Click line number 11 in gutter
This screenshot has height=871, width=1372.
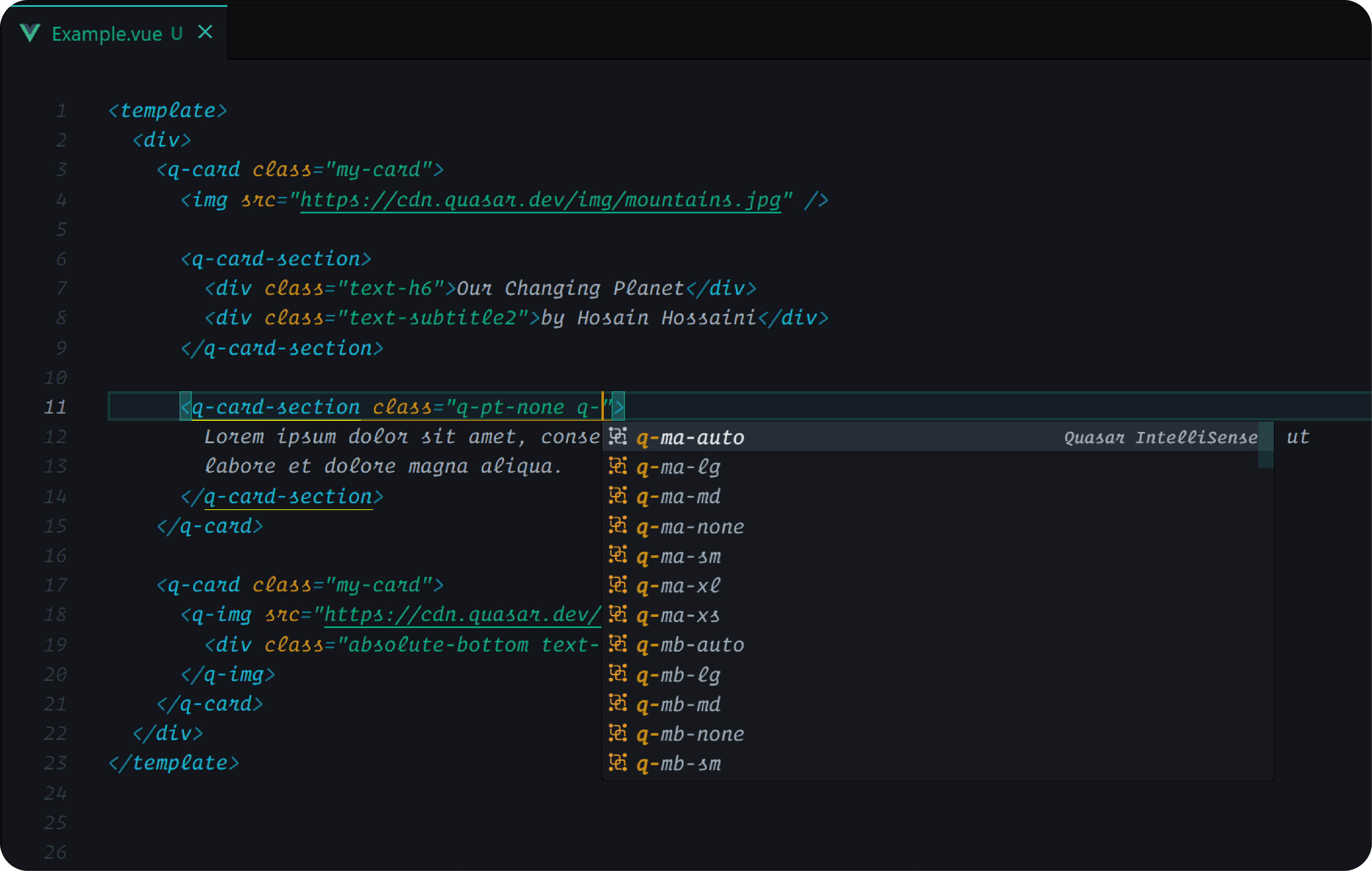(55, 407)
